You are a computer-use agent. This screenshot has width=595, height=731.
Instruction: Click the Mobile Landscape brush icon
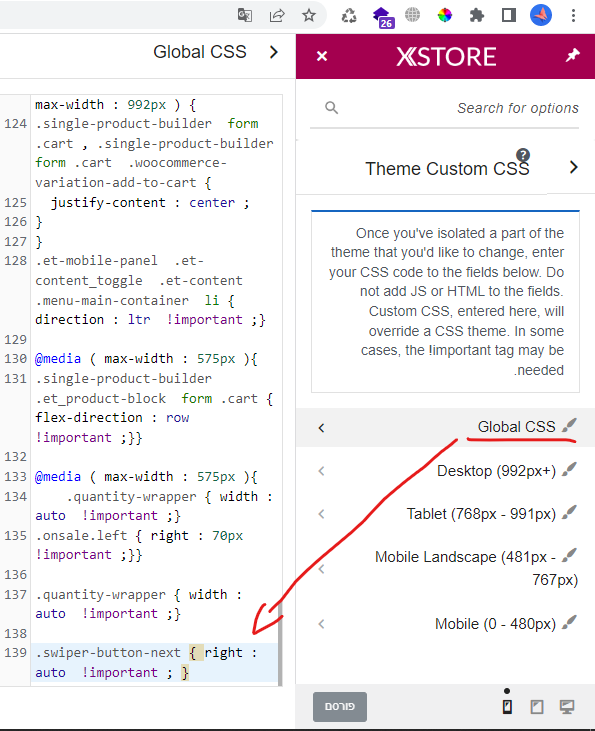(x=569, y=555)
